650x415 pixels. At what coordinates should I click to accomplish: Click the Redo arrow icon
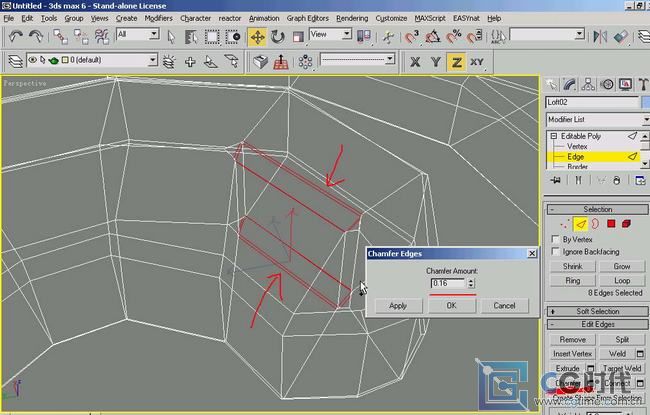[x=36, y=36]
